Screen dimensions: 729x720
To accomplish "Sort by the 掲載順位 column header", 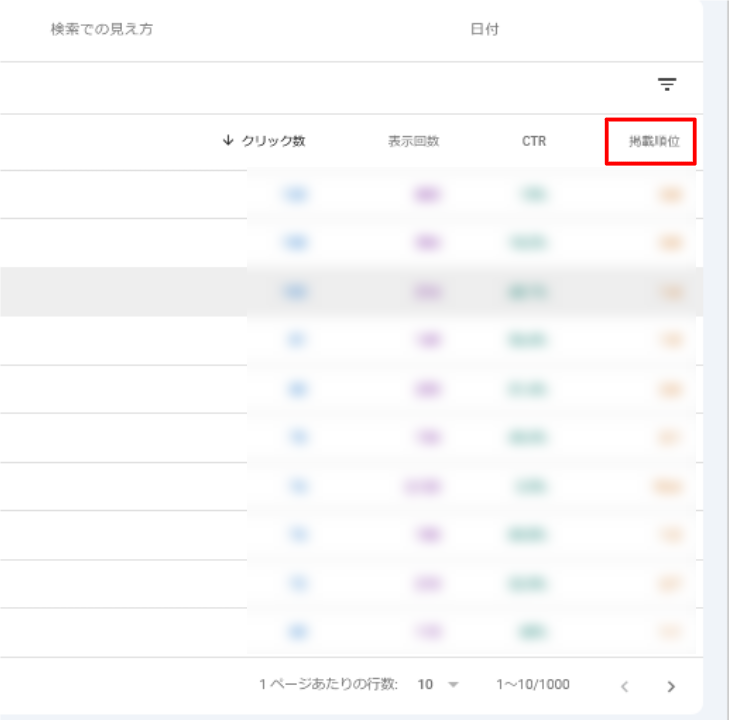I will [654, 141].
